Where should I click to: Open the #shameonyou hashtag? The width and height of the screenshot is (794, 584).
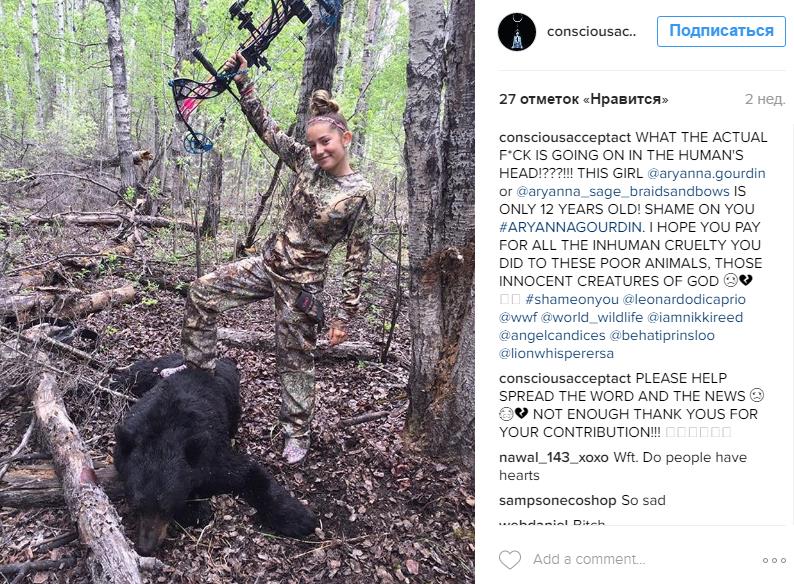point(572,299)
